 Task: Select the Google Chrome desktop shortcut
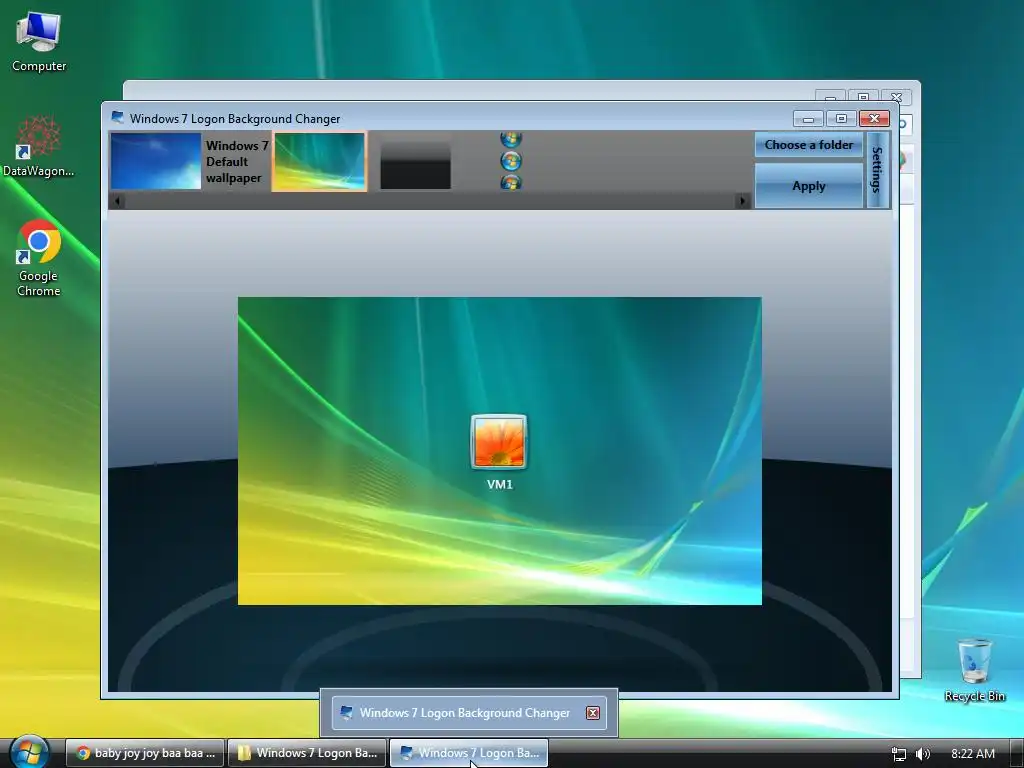click(39, 258)
